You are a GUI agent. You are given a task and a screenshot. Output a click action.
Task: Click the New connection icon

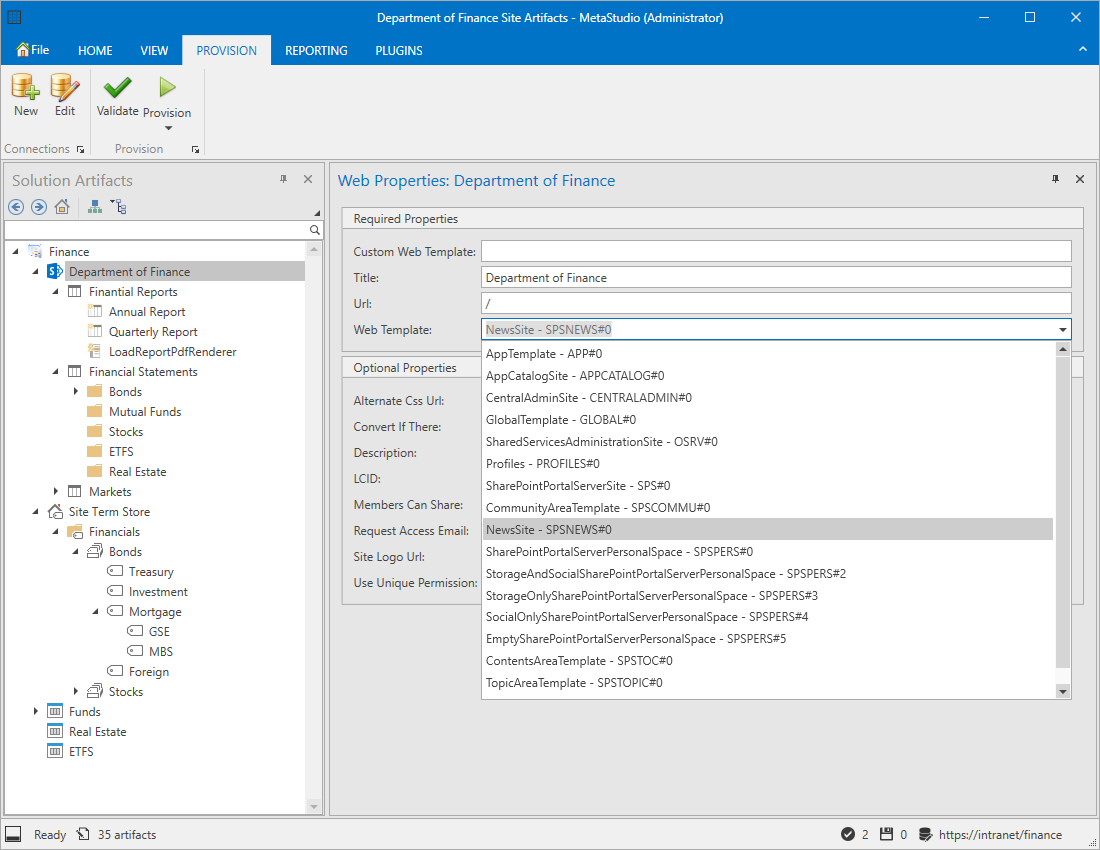(x=26, y=88)
